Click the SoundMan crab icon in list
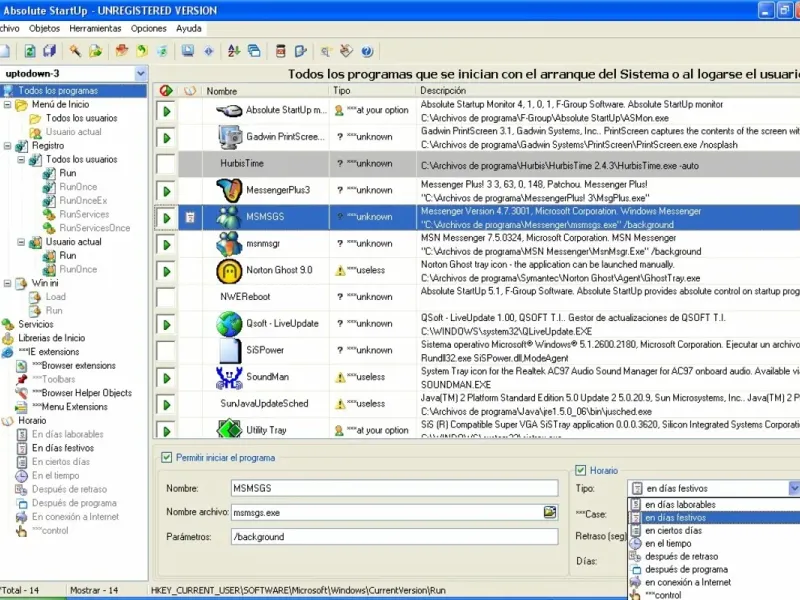This screenshot has height=600, width=800. (229, 378)
